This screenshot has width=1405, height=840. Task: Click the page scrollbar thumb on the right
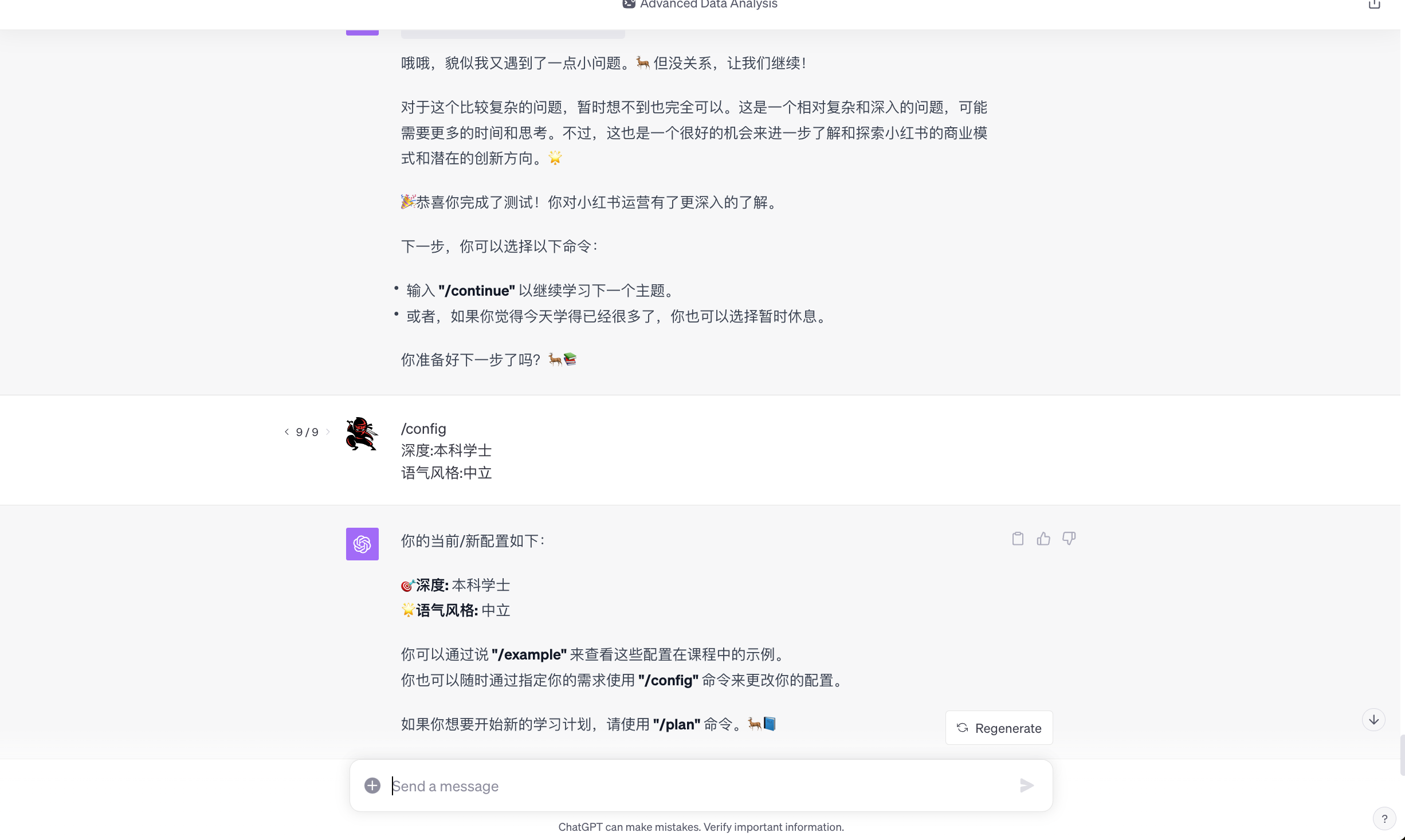(x=1402, y=755)
